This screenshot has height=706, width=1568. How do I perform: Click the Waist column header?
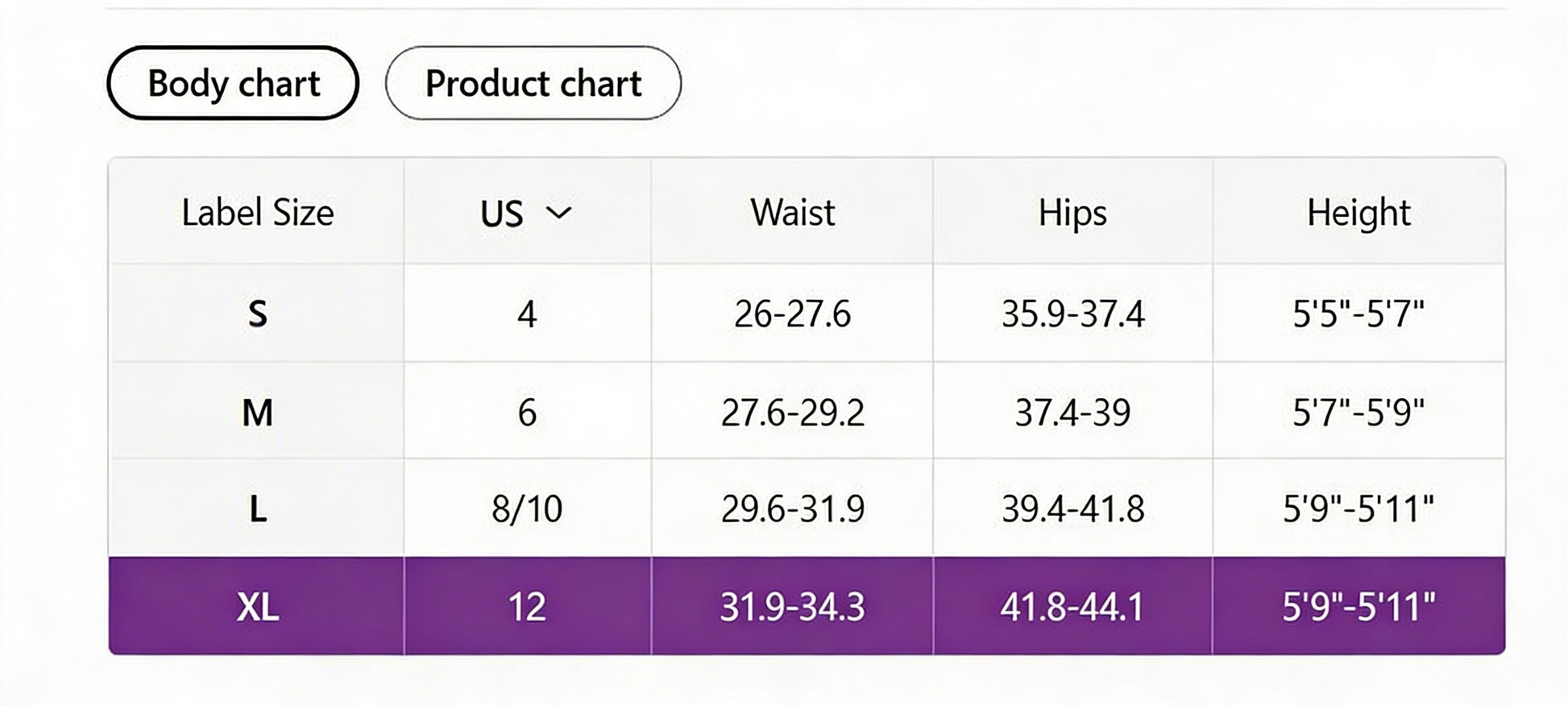tap(792, 213)
